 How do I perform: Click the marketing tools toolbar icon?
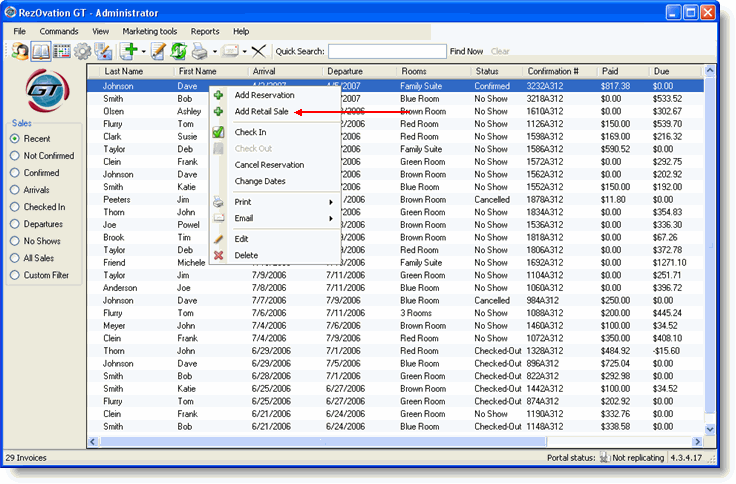click(103, 51)
